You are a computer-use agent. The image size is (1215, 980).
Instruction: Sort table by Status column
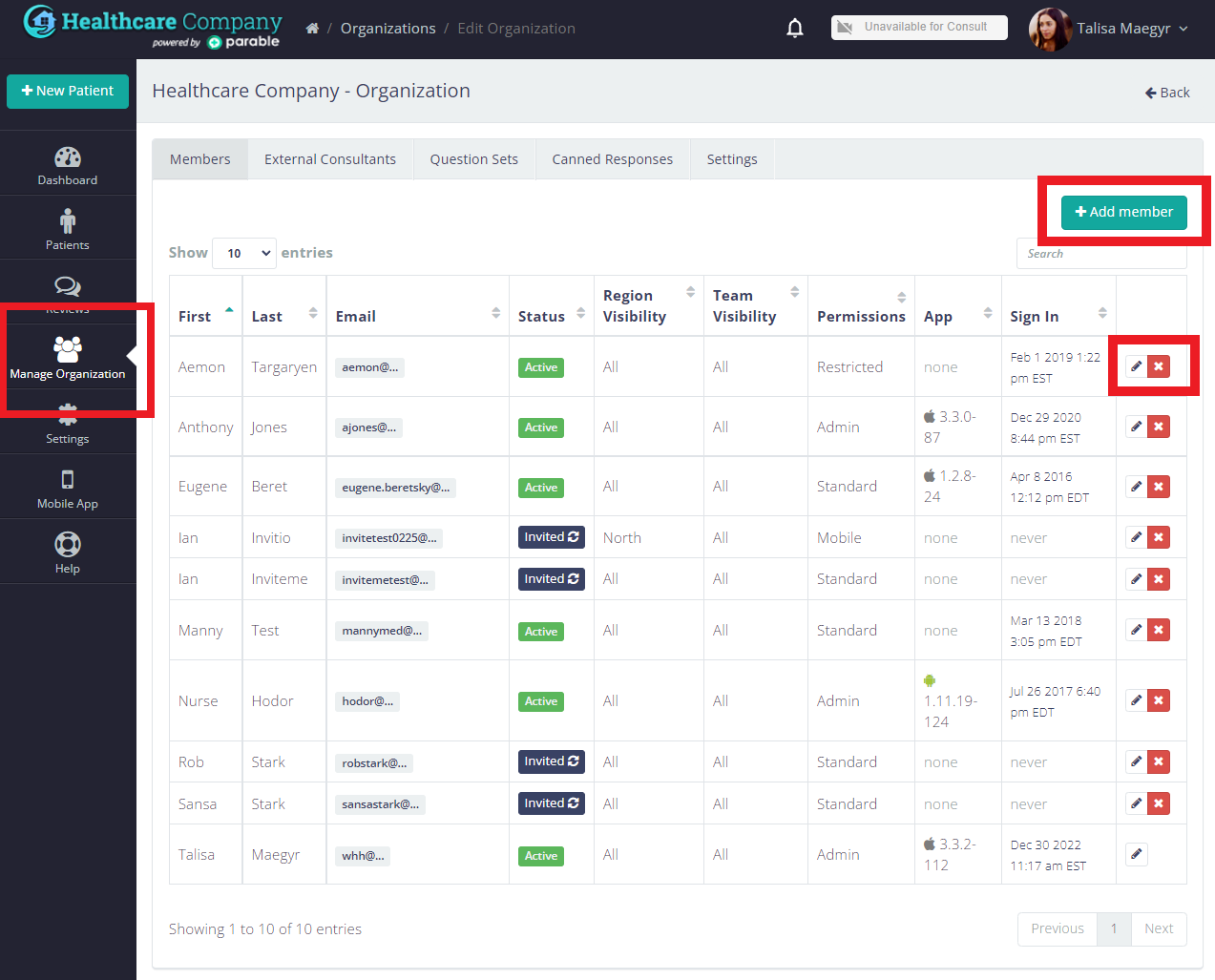pyautogui.click(x=552, y=306)
